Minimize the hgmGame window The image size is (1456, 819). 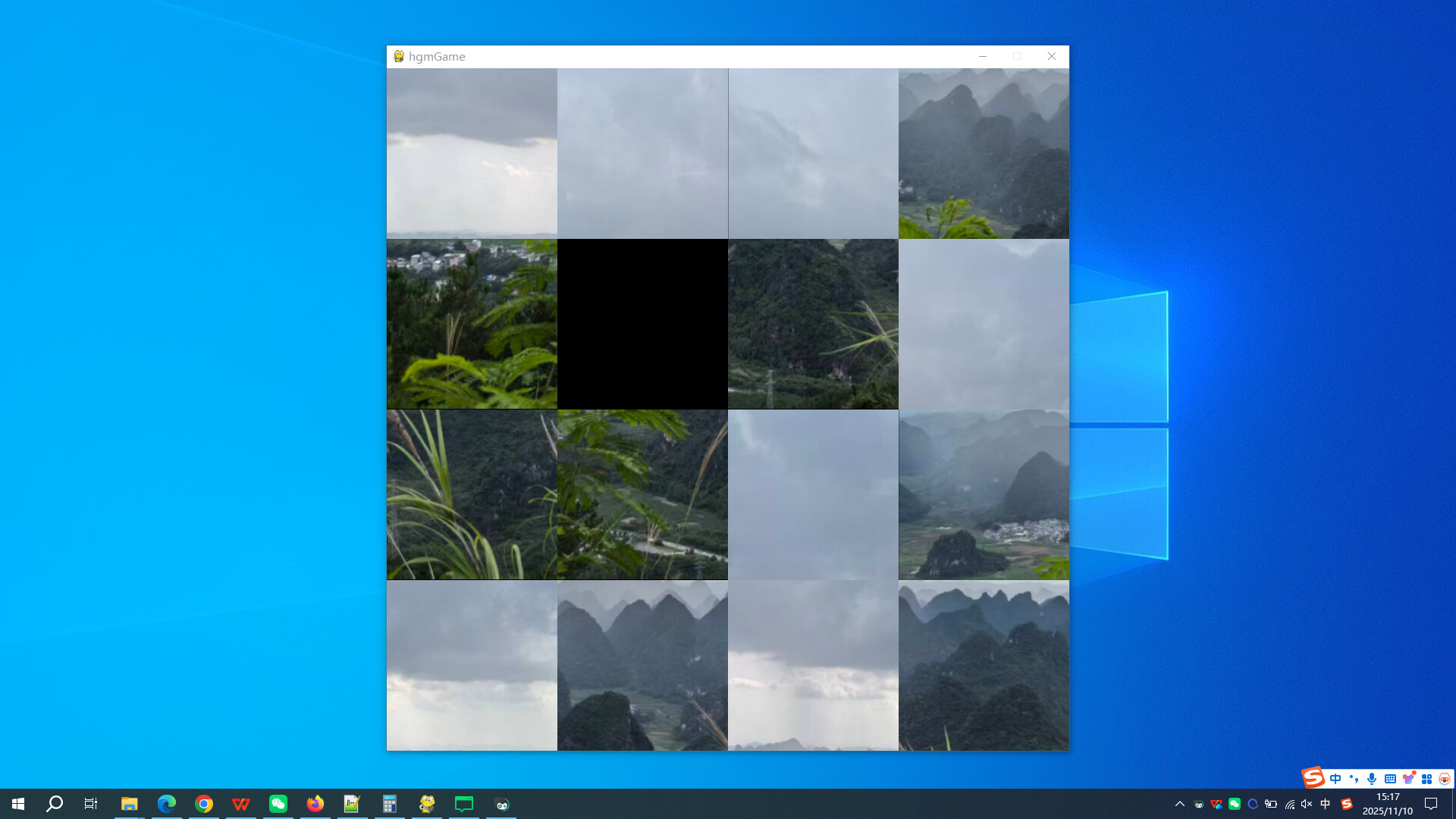point(983,56)
